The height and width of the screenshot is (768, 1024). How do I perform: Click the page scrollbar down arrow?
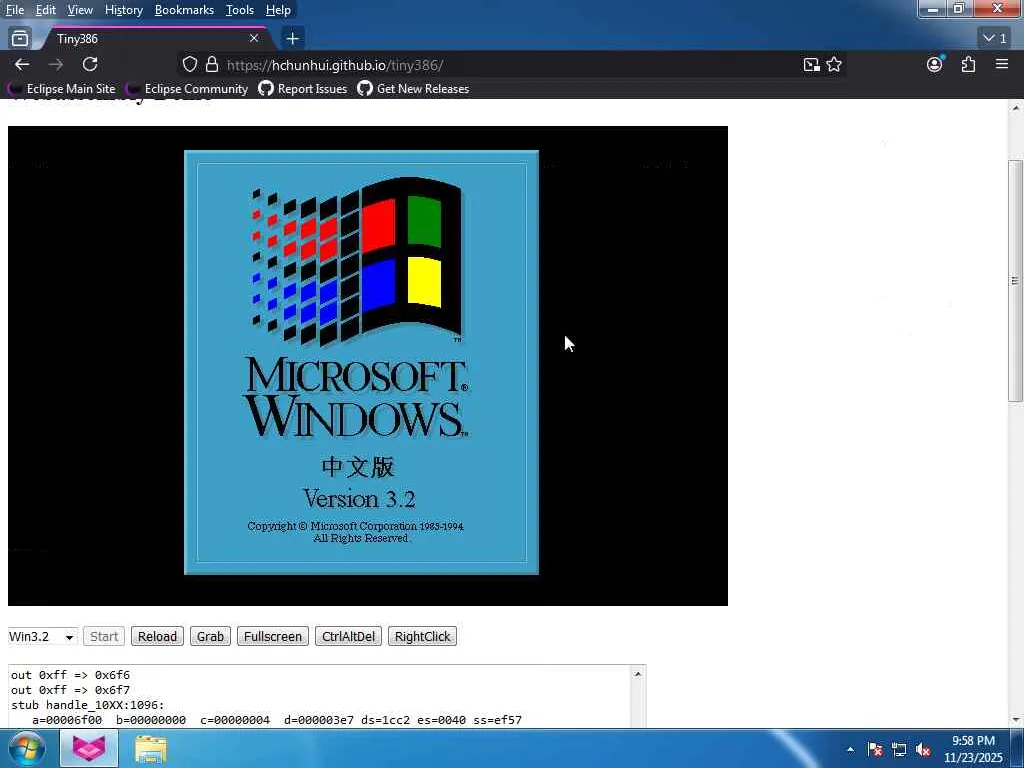(x=1016, y=720)
